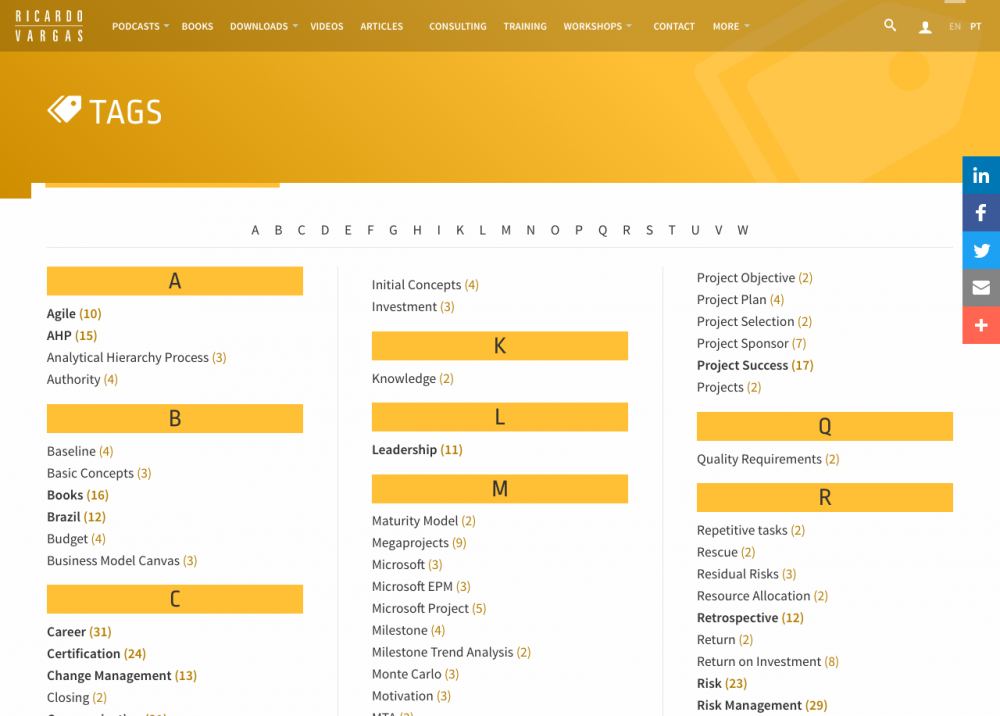Screen dimensions: 1000x716
Task: Expand the Workshops dropdown menu
Action: pyautogui.click(x=597, y=27)
